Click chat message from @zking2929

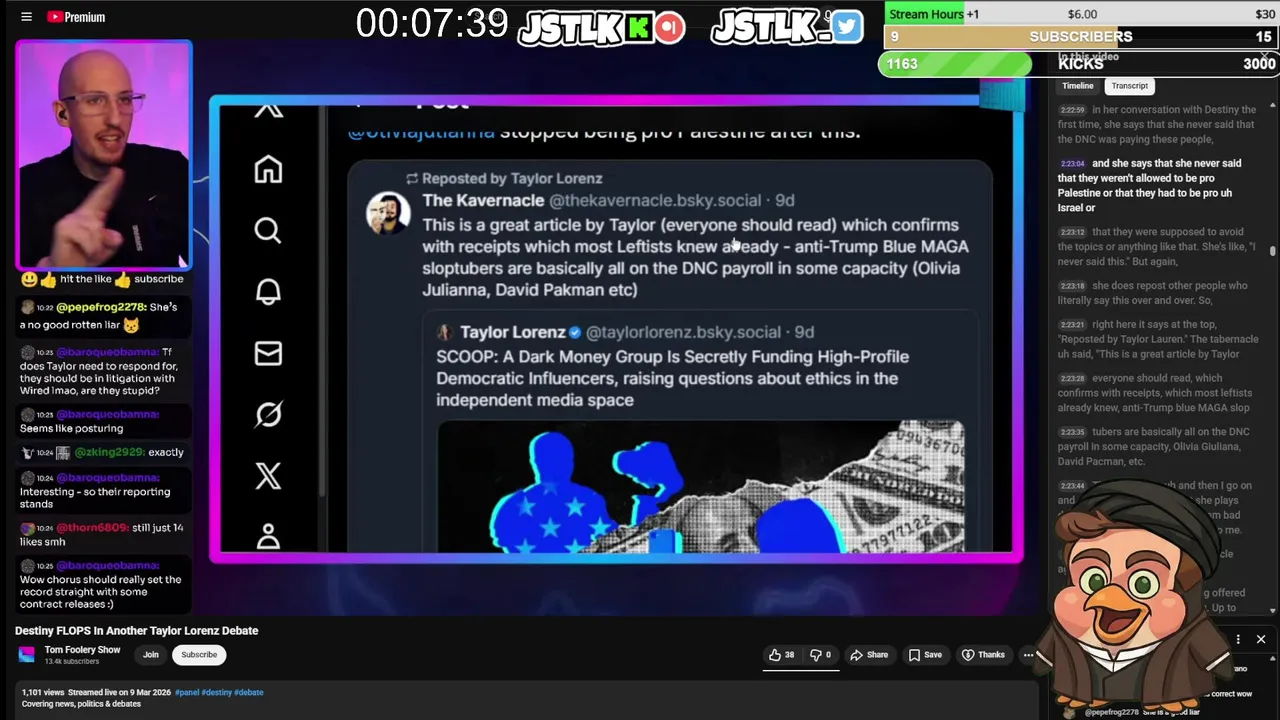click(103, 452)
